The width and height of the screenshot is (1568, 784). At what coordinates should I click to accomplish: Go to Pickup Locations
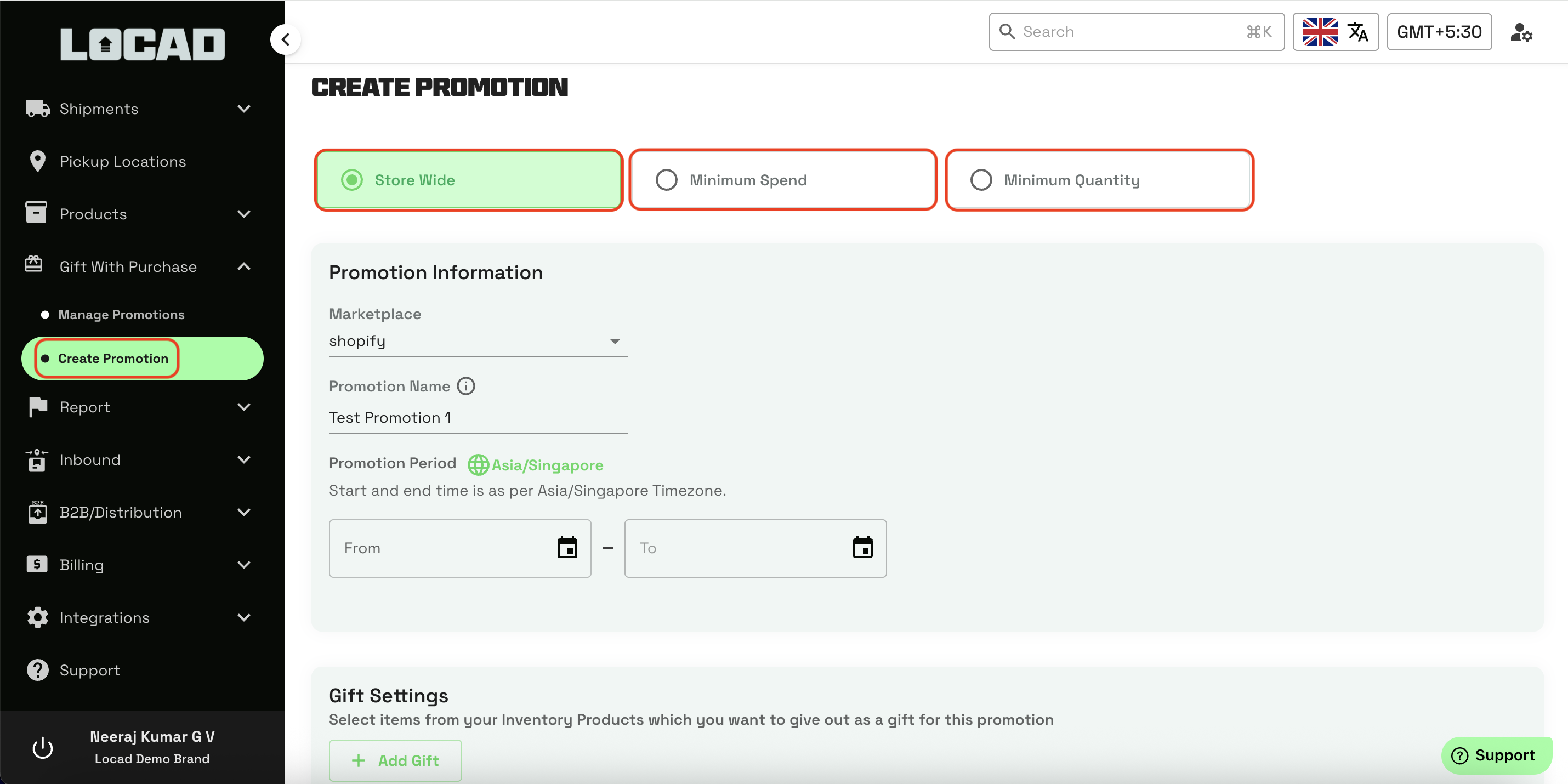click(x=122, y=161)
